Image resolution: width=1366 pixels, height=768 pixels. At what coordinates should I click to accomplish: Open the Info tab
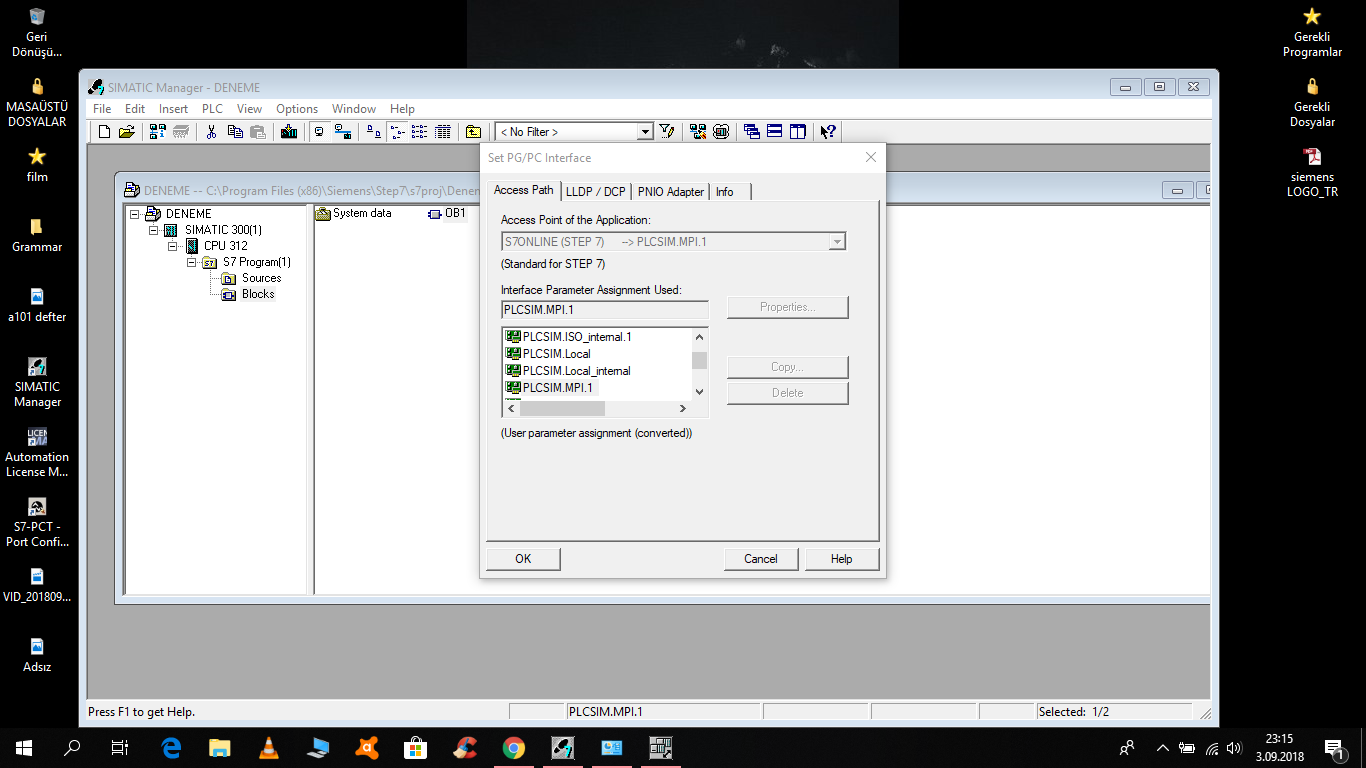pos(725,192)
